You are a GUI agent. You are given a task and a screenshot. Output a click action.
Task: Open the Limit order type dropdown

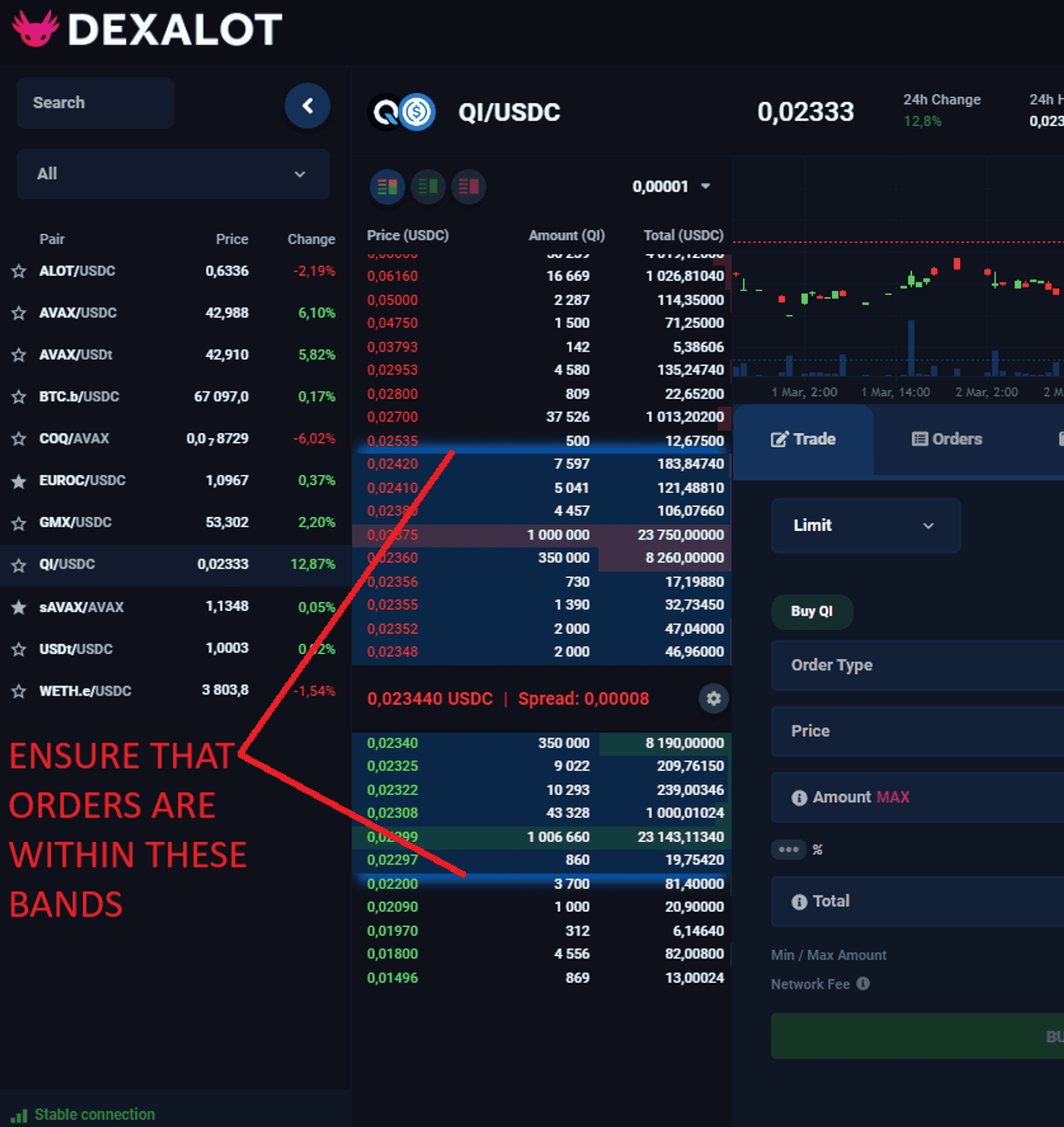866,526
